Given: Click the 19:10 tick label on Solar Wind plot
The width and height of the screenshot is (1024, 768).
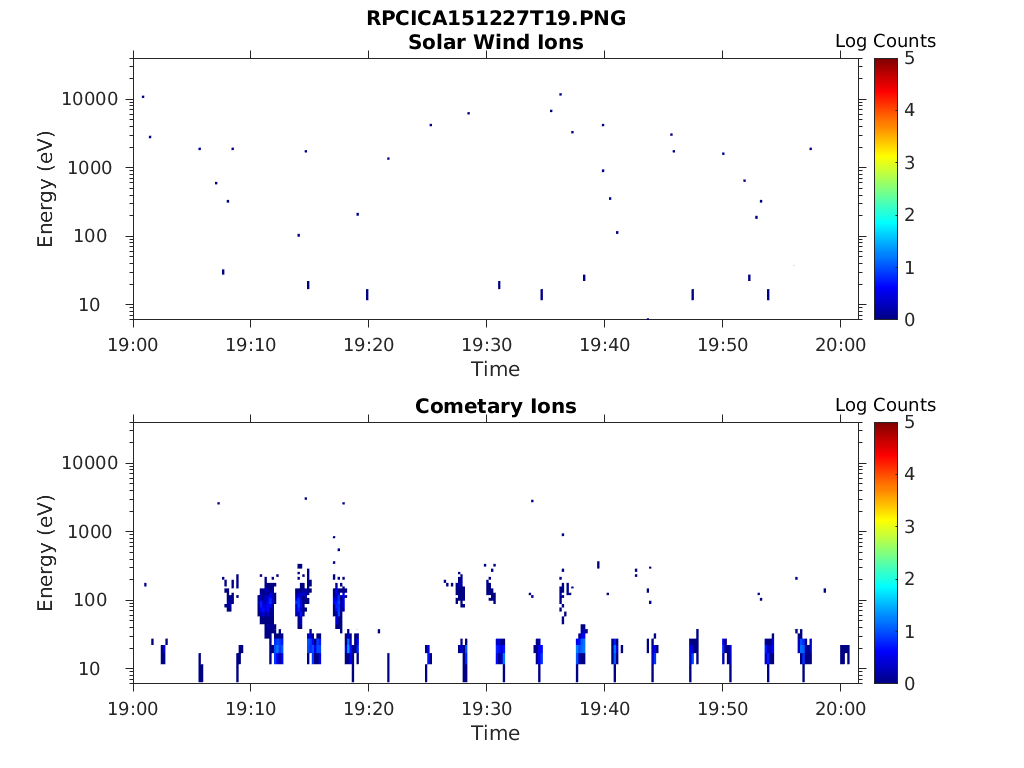Looking at the screenshot, I should tap(251, 345).
